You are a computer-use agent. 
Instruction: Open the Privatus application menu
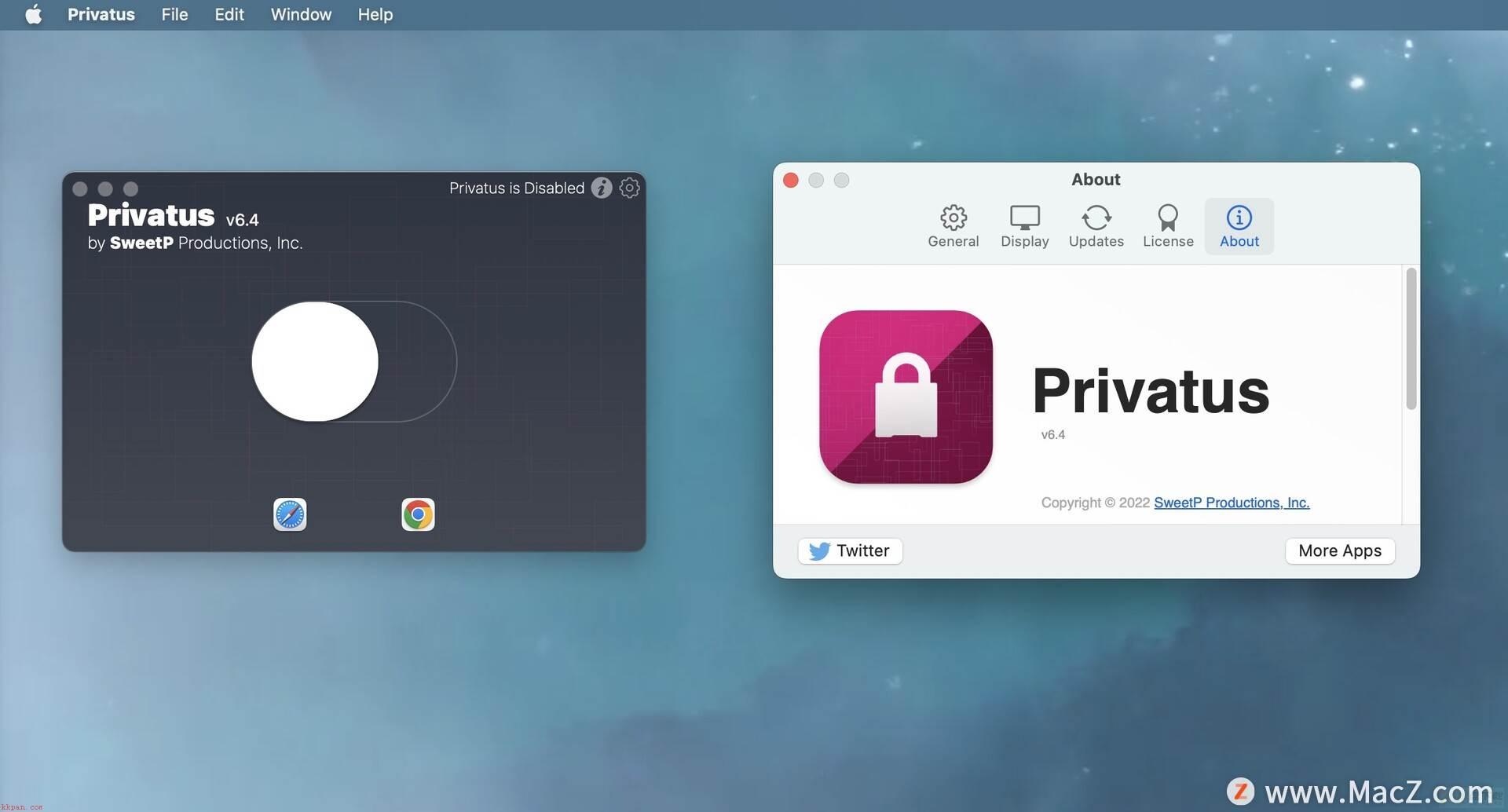coord(101,14)
